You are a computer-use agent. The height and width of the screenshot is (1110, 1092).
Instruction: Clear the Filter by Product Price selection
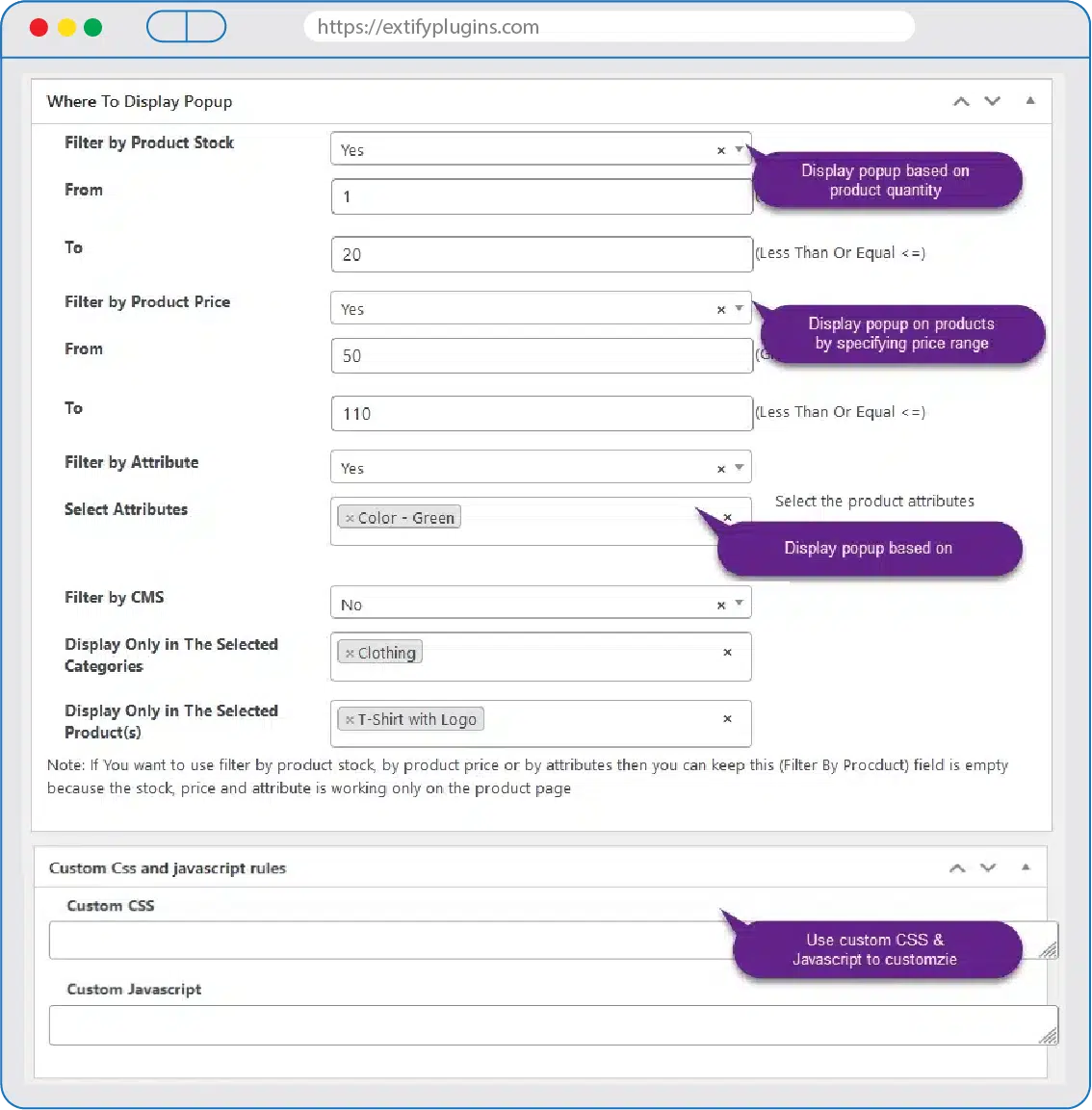[x=720, y=309]
